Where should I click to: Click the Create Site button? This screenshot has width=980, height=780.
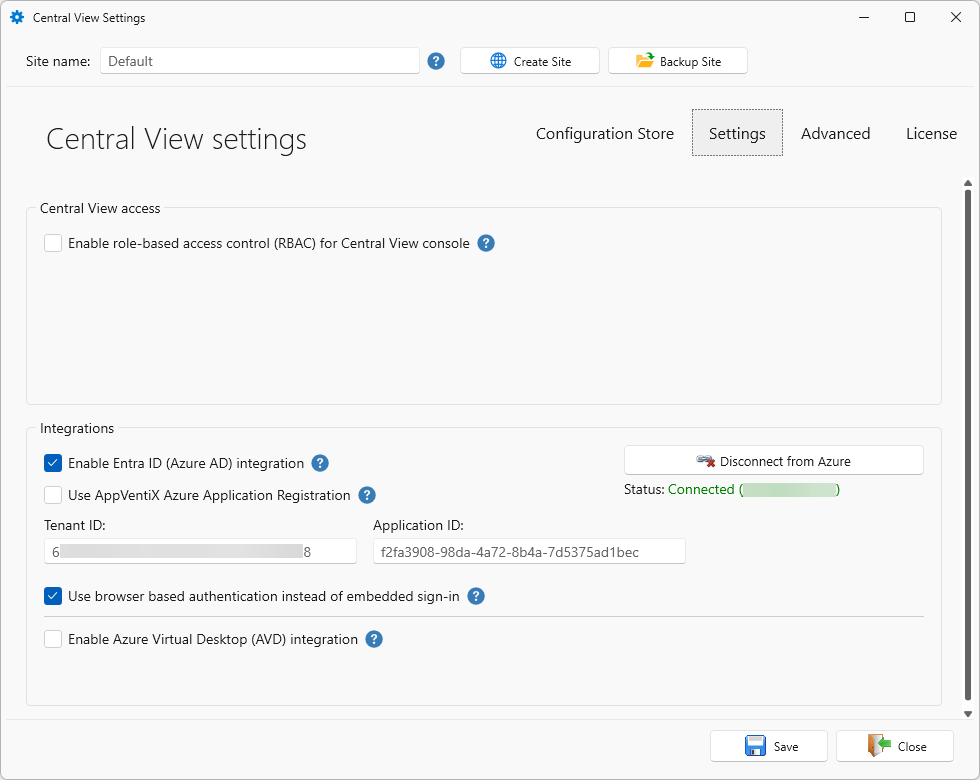530,61
